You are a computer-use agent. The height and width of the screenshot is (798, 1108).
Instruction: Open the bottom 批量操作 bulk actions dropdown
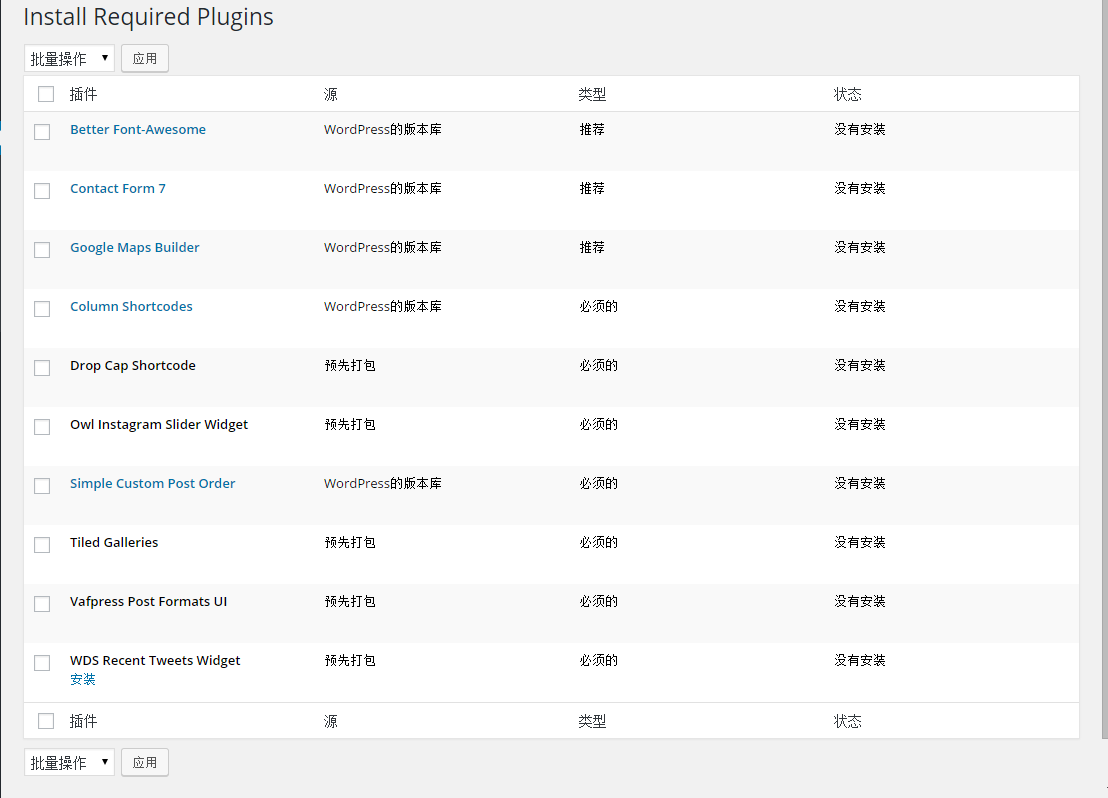69,763
